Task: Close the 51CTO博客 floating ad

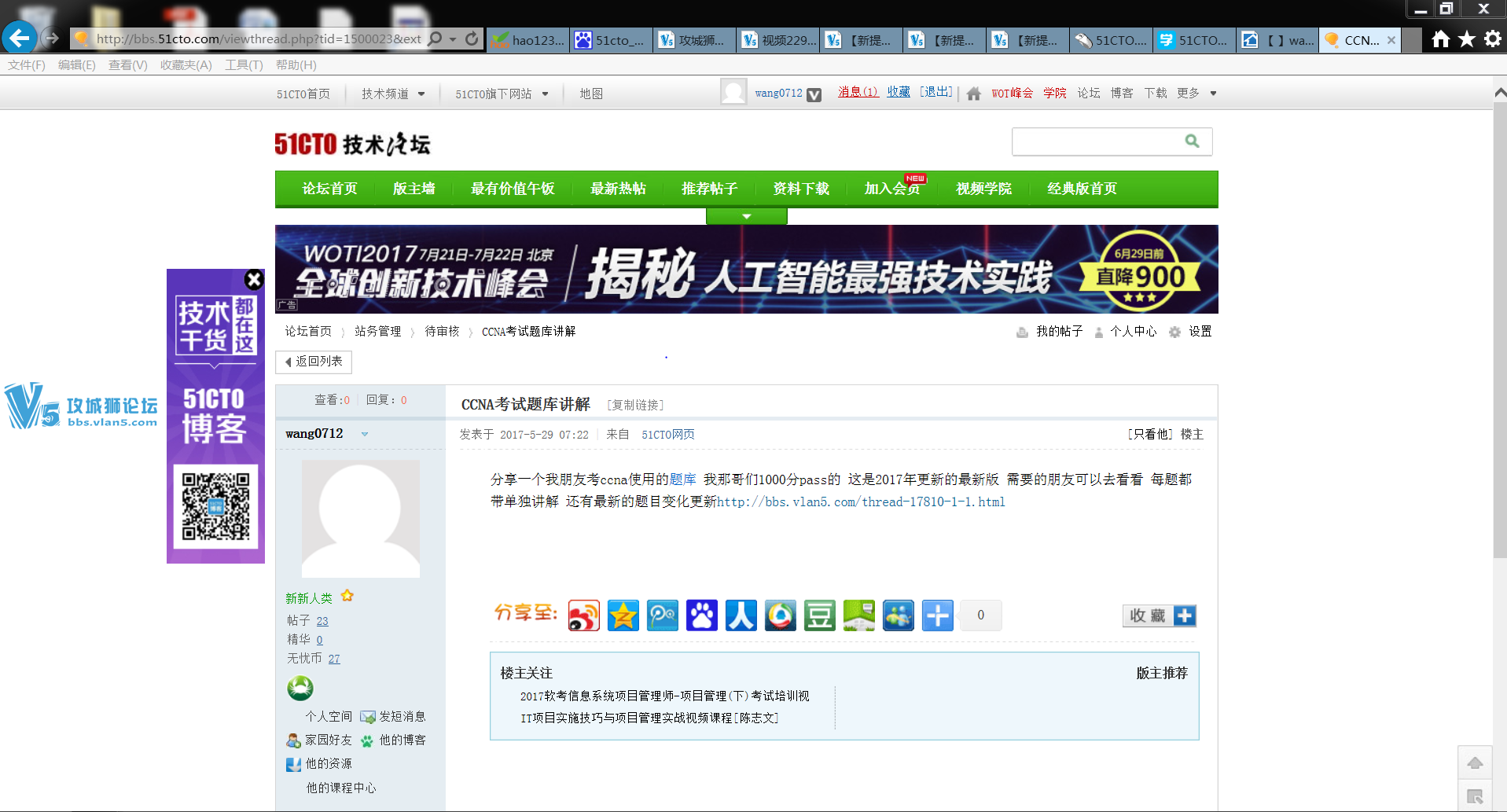Action: coord(253,280)
